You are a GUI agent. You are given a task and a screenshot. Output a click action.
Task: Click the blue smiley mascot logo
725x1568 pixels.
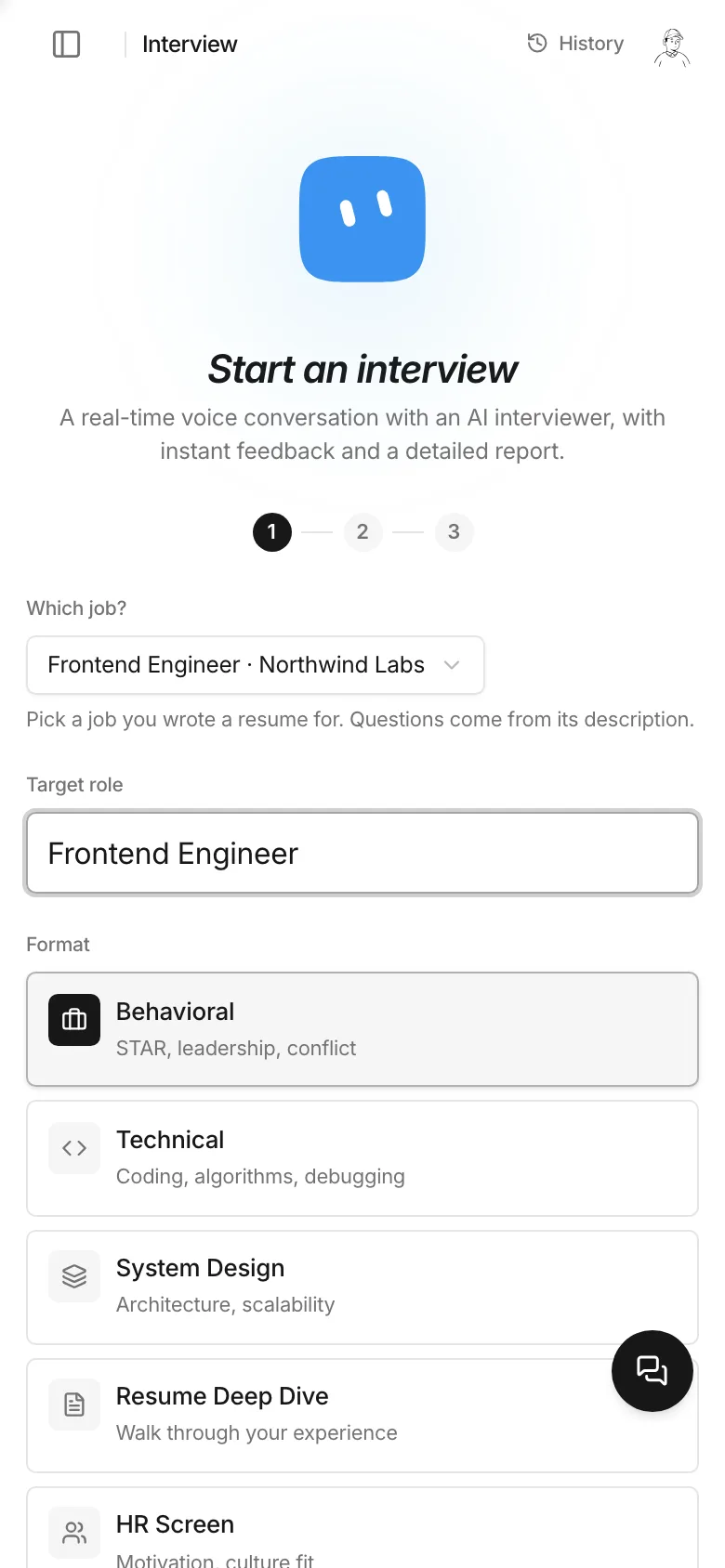point(362,219)
